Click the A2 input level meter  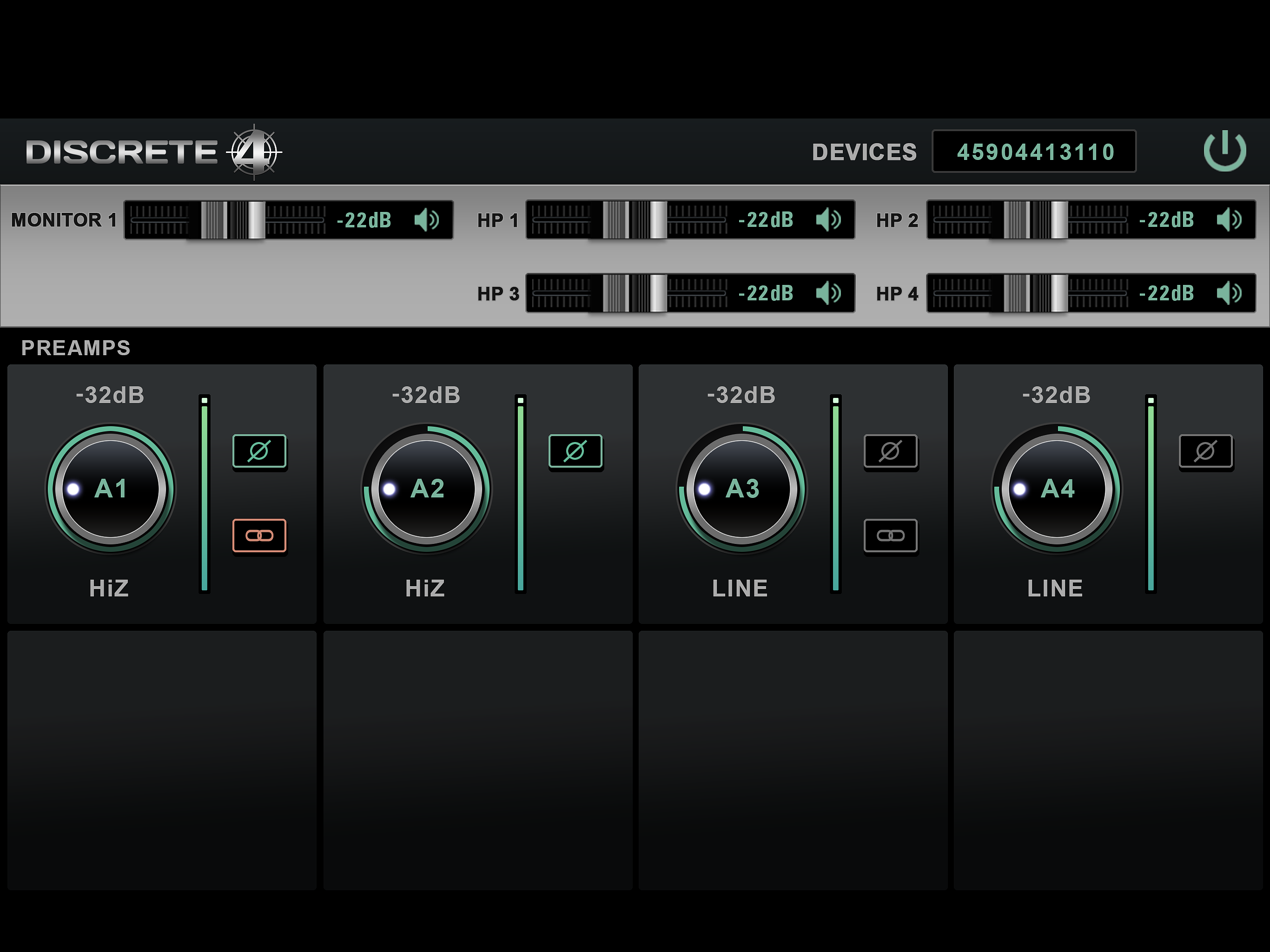(x=520, y=494)
